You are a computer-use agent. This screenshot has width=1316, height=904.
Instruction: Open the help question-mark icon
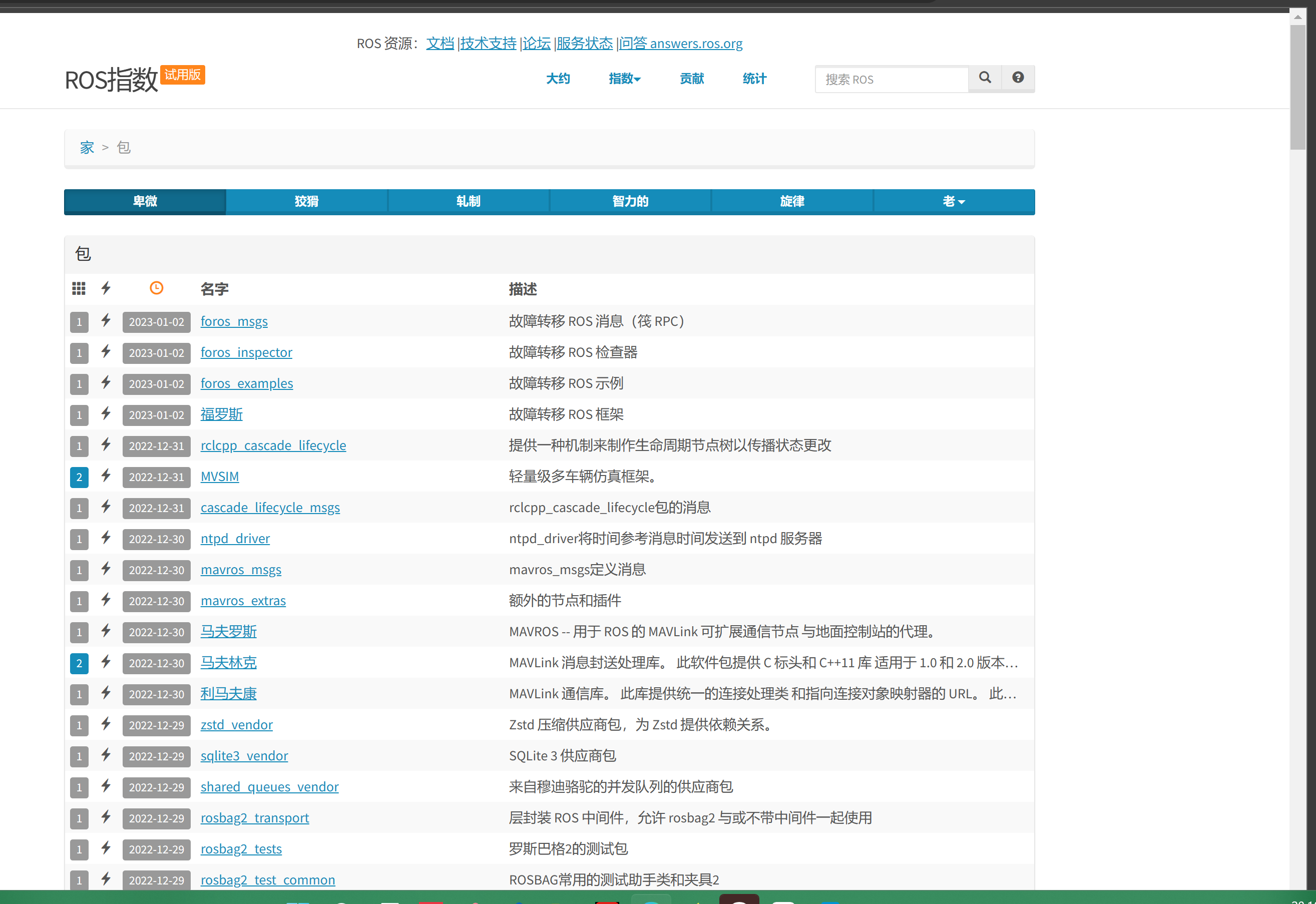[x=1018, y=78]
